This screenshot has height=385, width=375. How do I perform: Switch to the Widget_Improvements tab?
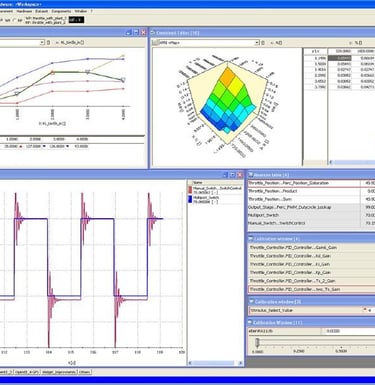[x=59, y=372]
